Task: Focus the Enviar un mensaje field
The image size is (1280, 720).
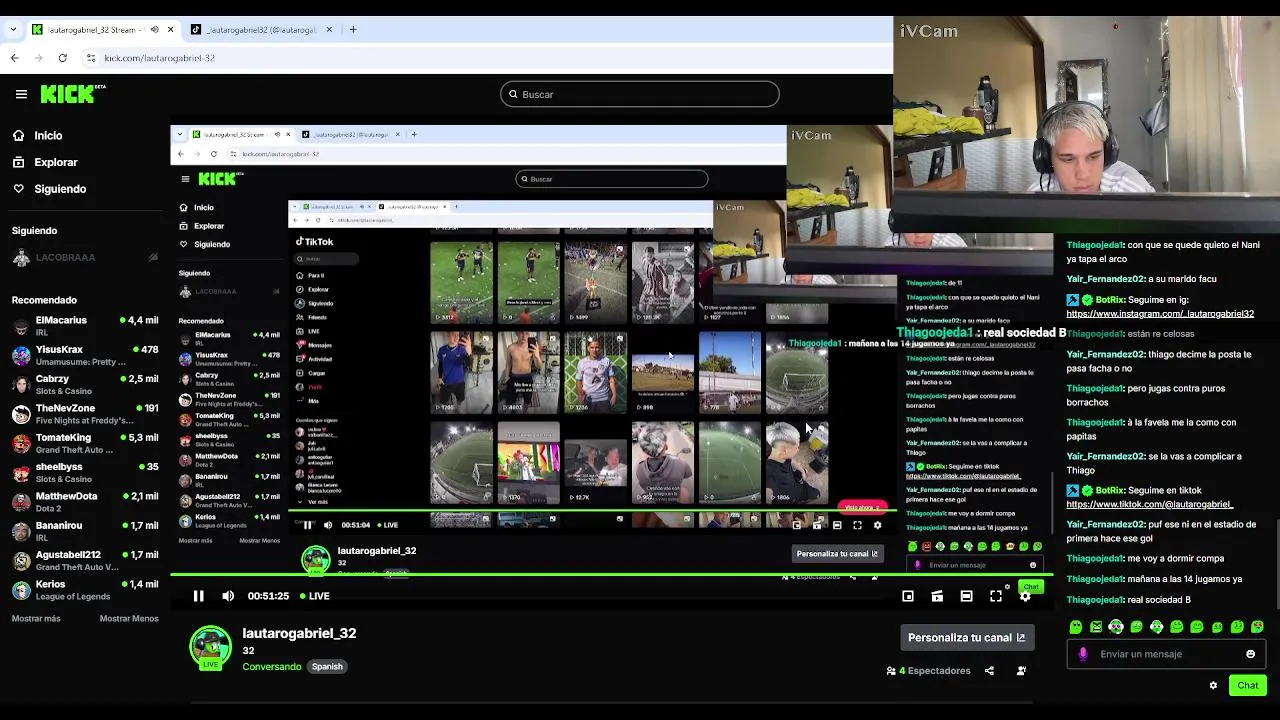Action: pos(1166,654)
